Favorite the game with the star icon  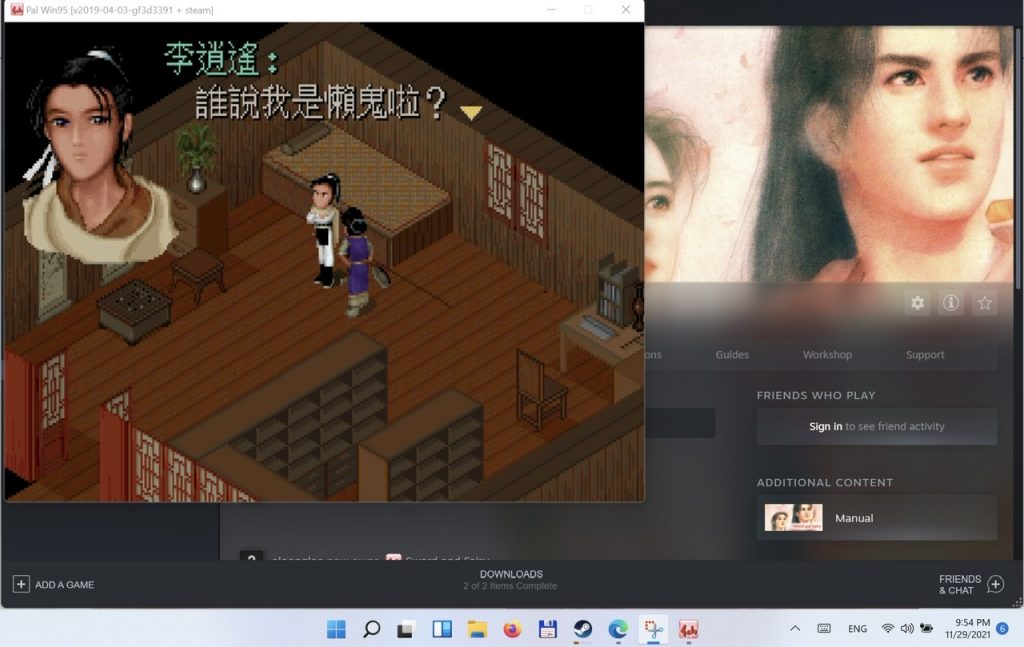click(985, 303)
